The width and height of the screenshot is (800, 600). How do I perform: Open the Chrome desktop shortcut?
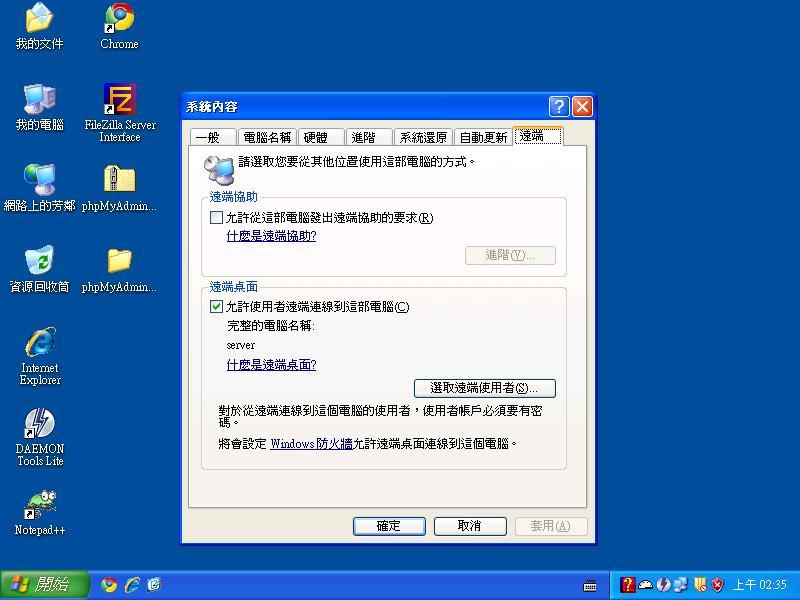pyautogui.click(x=119, y=20)
